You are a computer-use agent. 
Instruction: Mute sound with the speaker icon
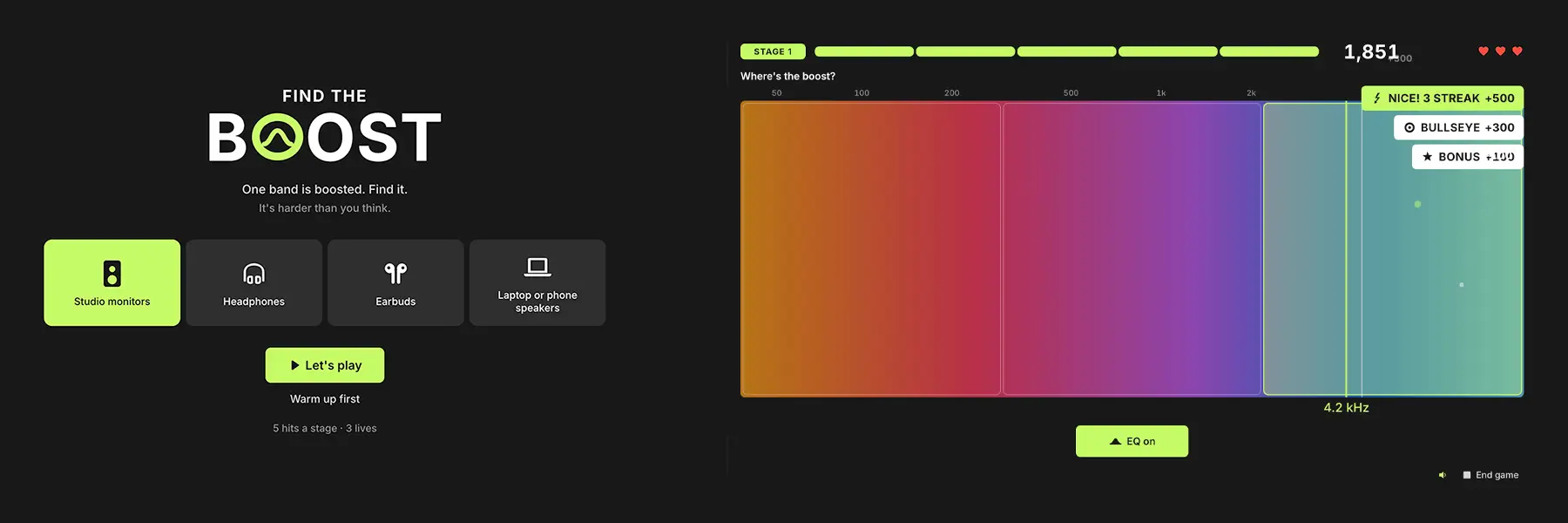point(1443,475)
